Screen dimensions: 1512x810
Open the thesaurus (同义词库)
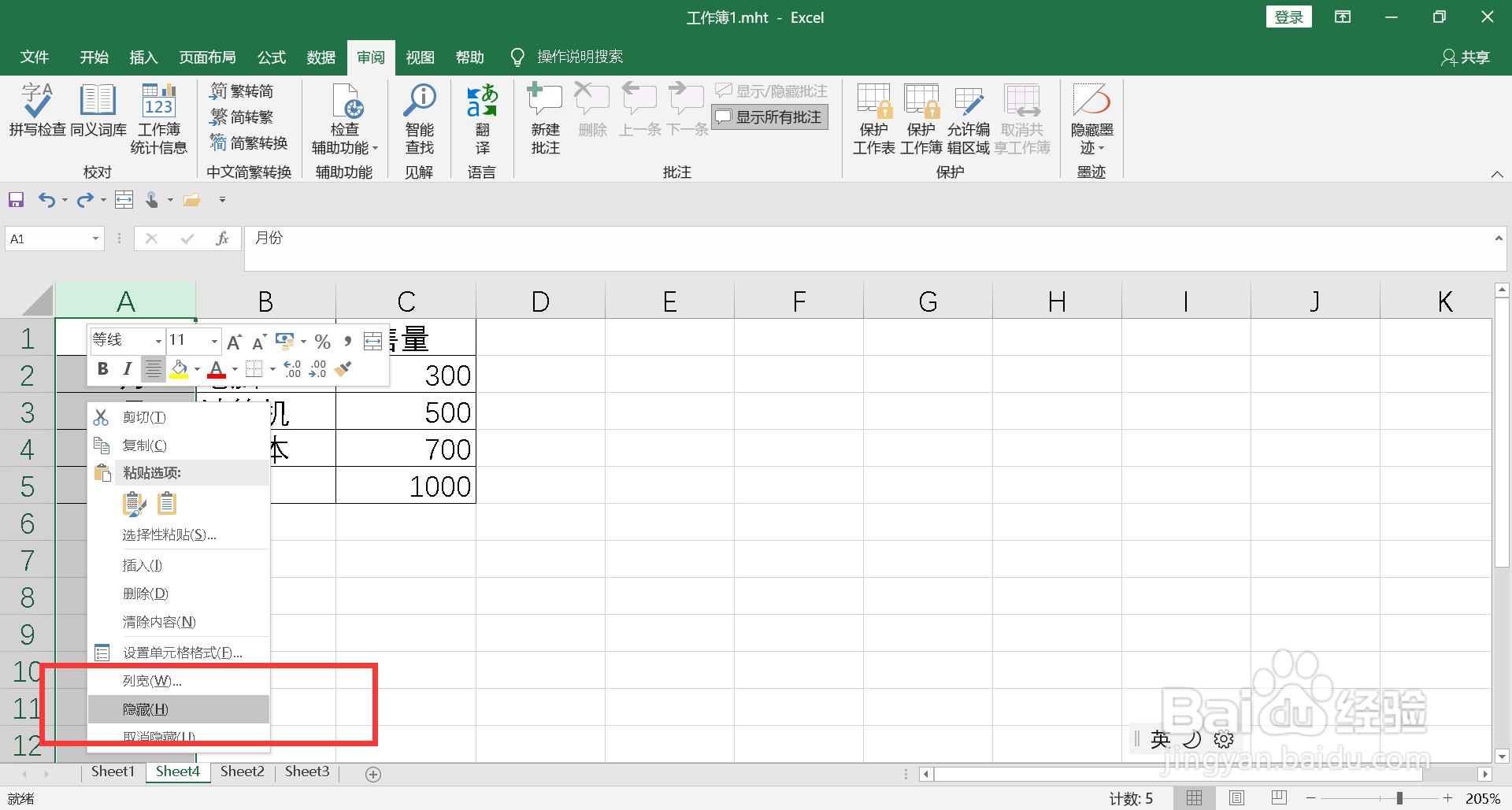pyautogui.click(x=98, y=110)
